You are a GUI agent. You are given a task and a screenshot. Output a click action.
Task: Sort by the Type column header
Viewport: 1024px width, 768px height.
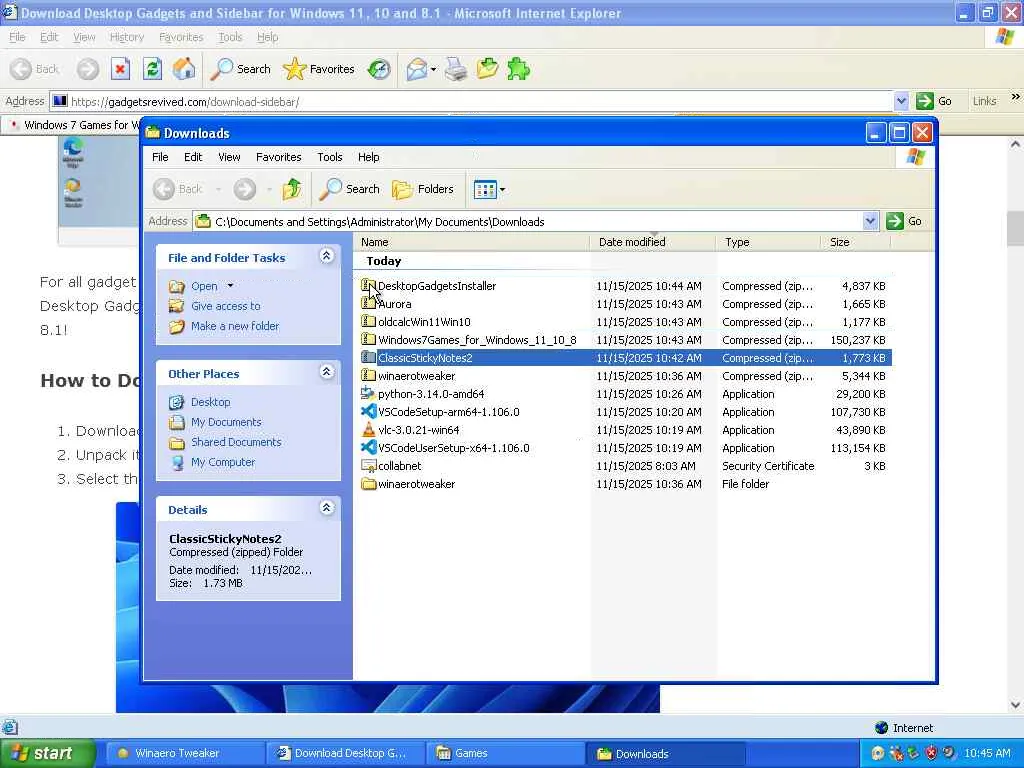click(x=767, y=242)
